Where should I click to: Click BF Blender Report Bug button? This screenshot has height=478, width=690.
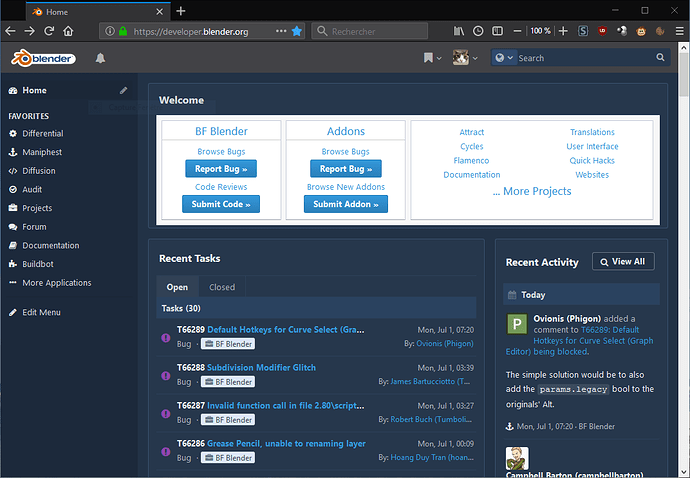[221, 169]
